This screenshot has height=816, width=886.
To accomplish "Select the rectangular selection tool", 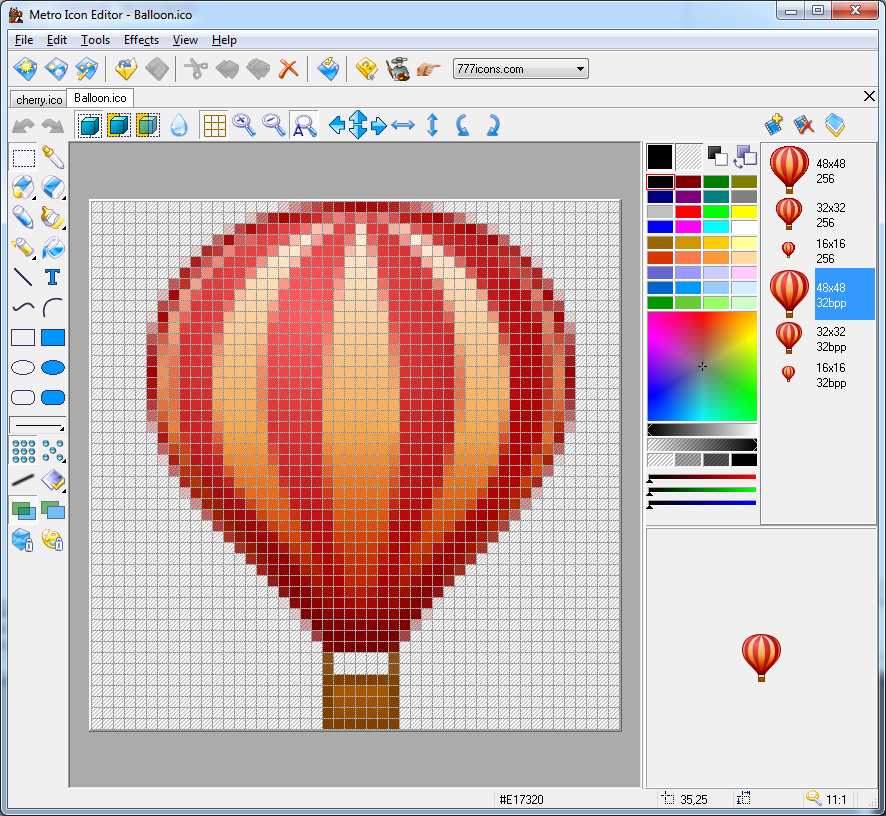I will click(x=23, y=157).
